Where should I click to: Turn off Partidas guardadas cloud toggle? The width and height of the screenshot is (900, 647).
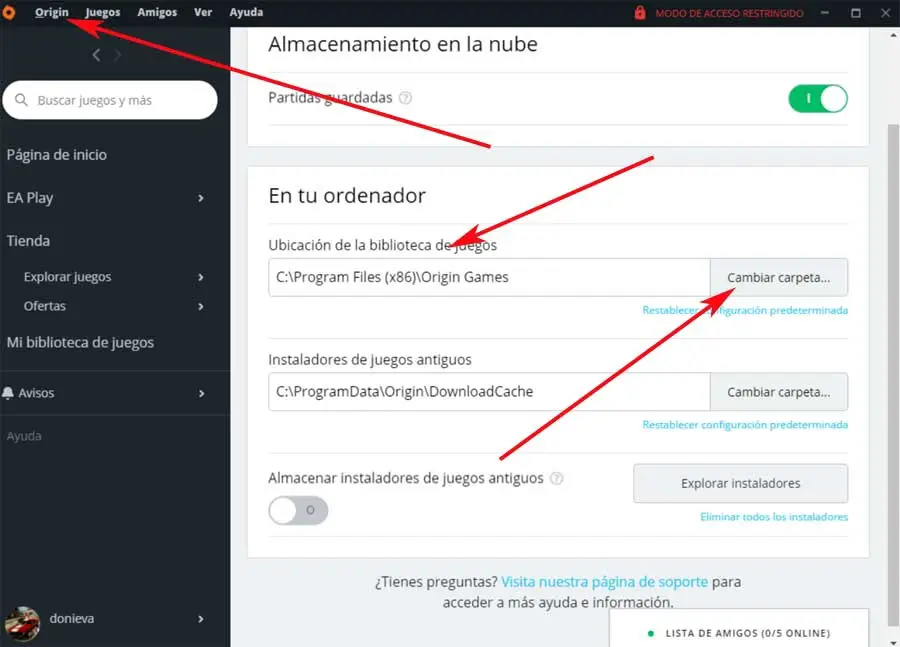818,99
